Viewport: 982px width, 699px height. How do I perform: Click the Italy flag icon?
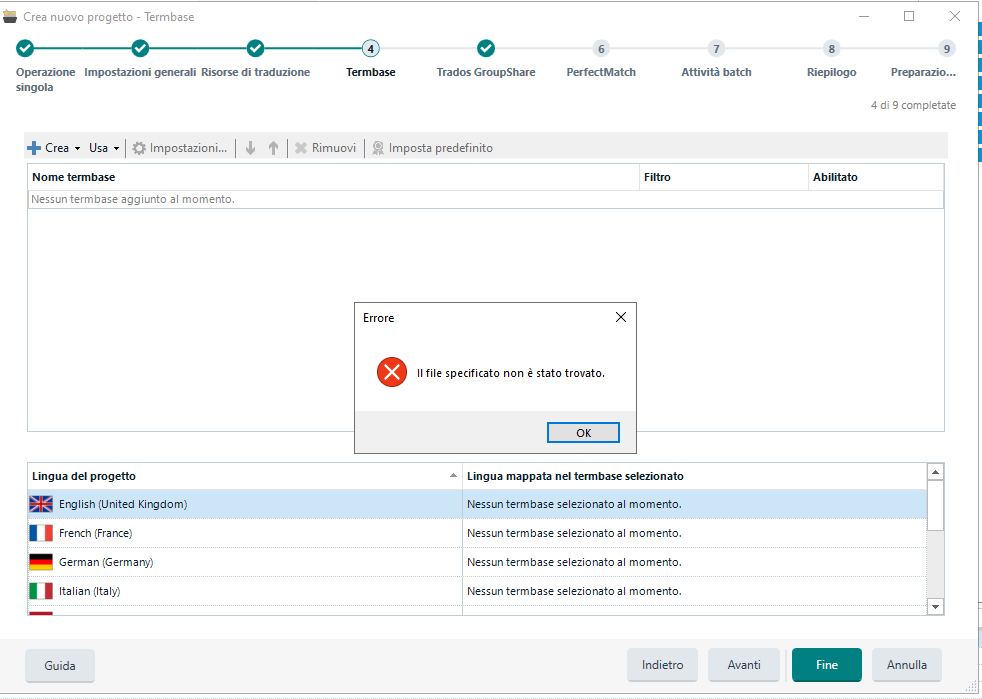coord(41,591)
